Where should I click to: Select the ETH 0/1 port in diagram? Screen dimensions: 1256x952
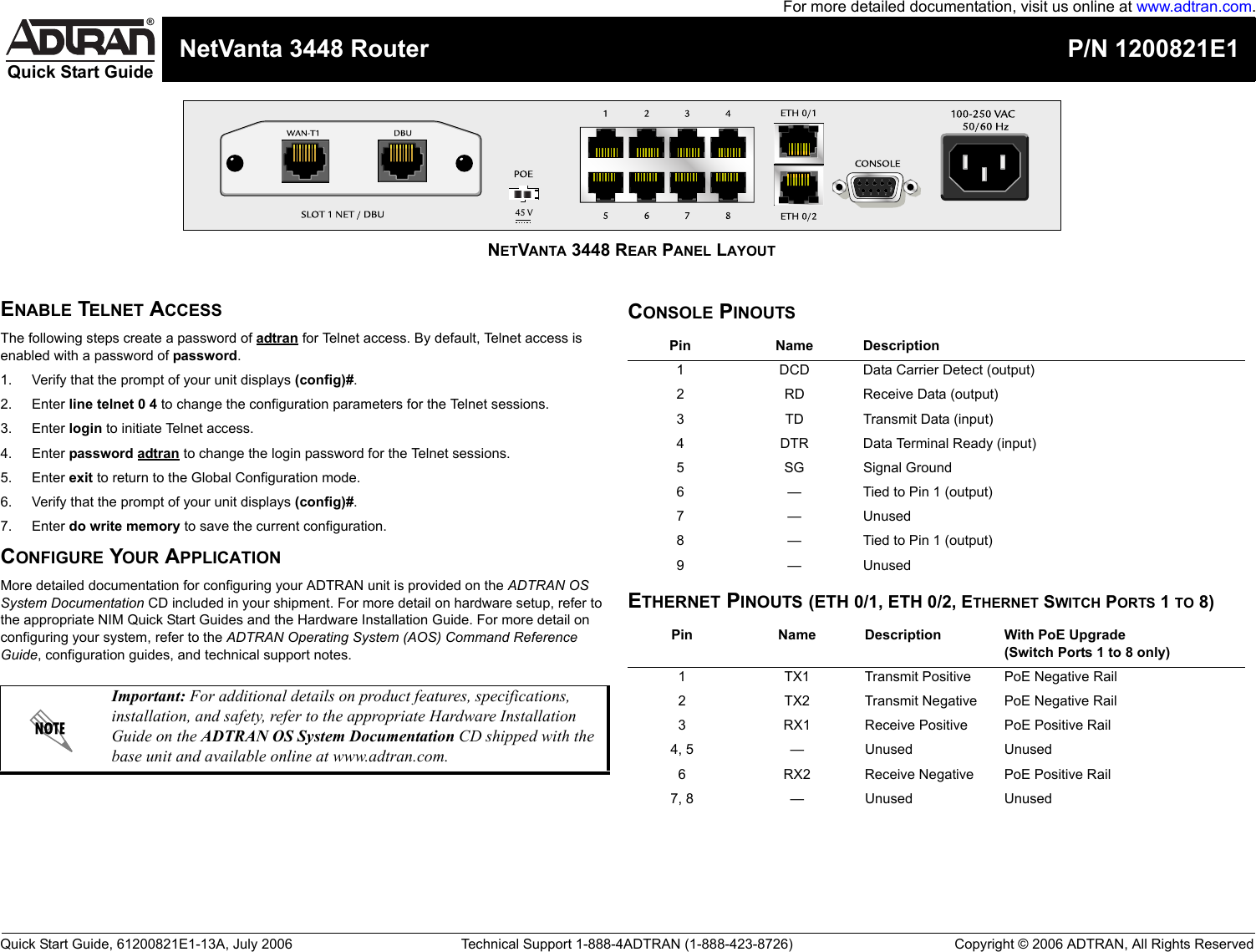[x=798, y=143]
